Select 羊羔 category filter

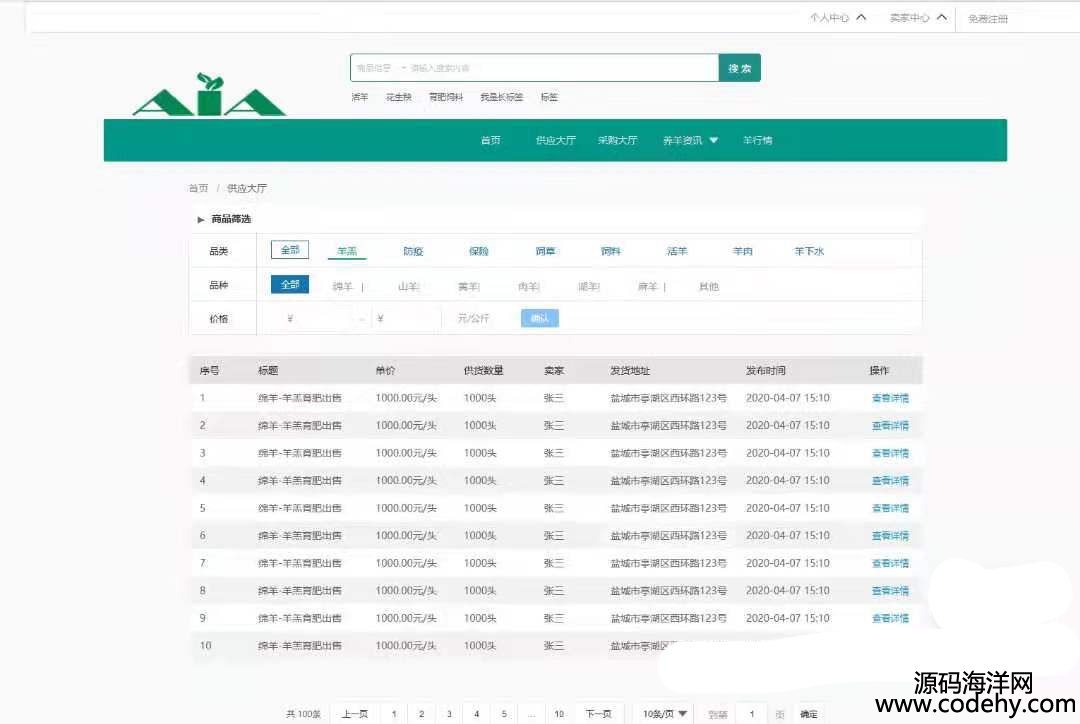[x=347, y=251]
